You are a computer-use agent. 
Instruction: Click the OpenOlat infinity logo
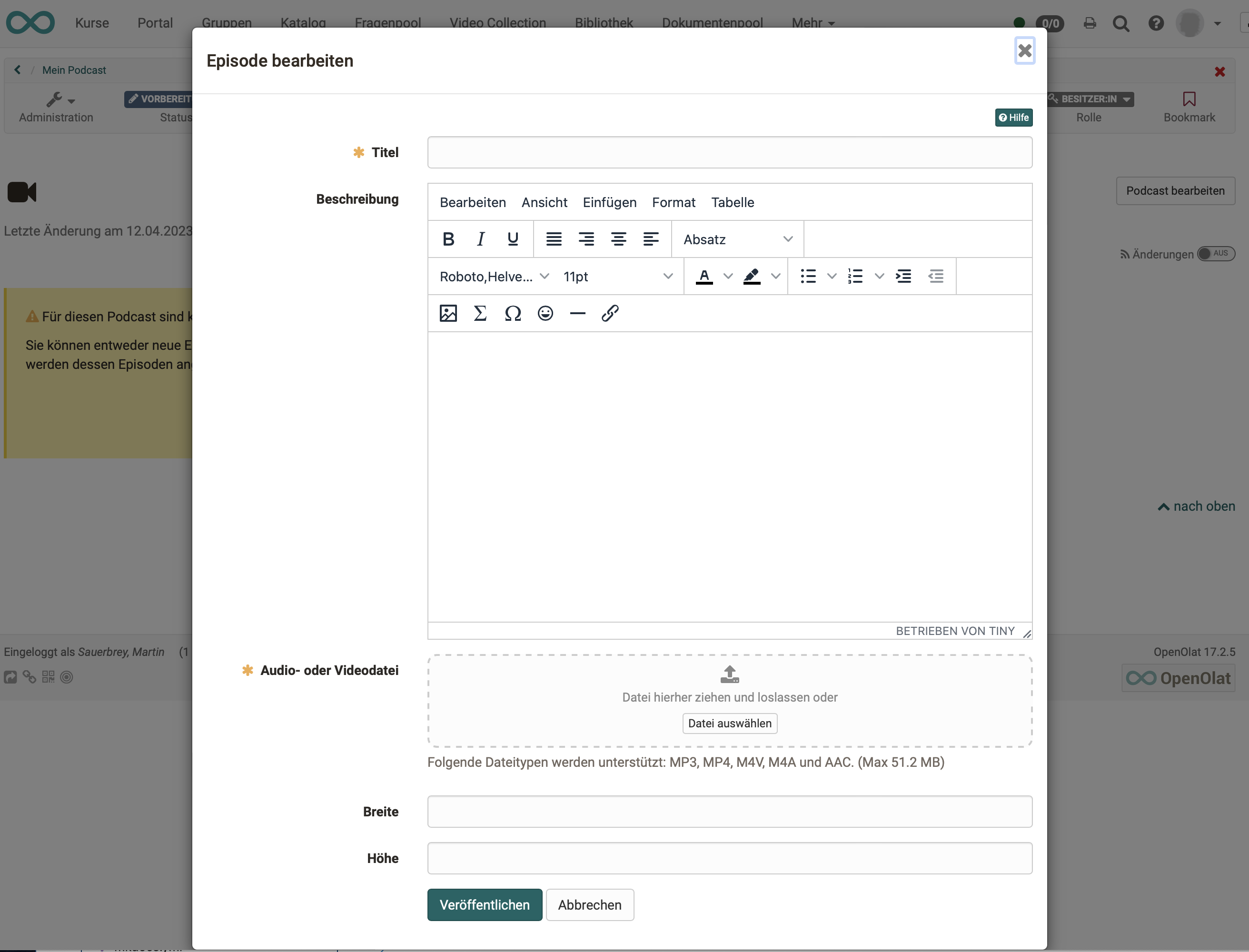tap(30, 23)
